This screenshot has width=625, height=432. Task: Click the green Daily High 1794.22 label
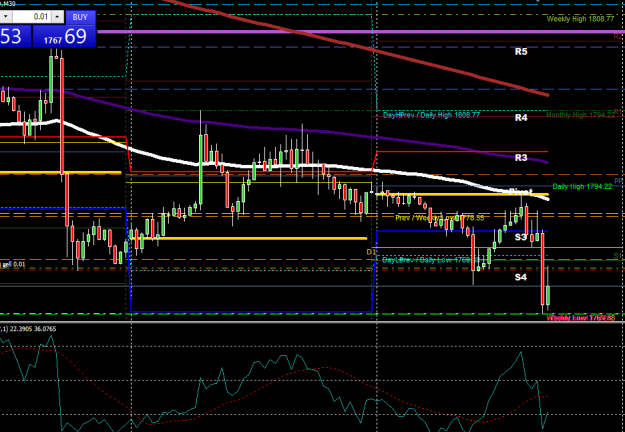point(583,187)
